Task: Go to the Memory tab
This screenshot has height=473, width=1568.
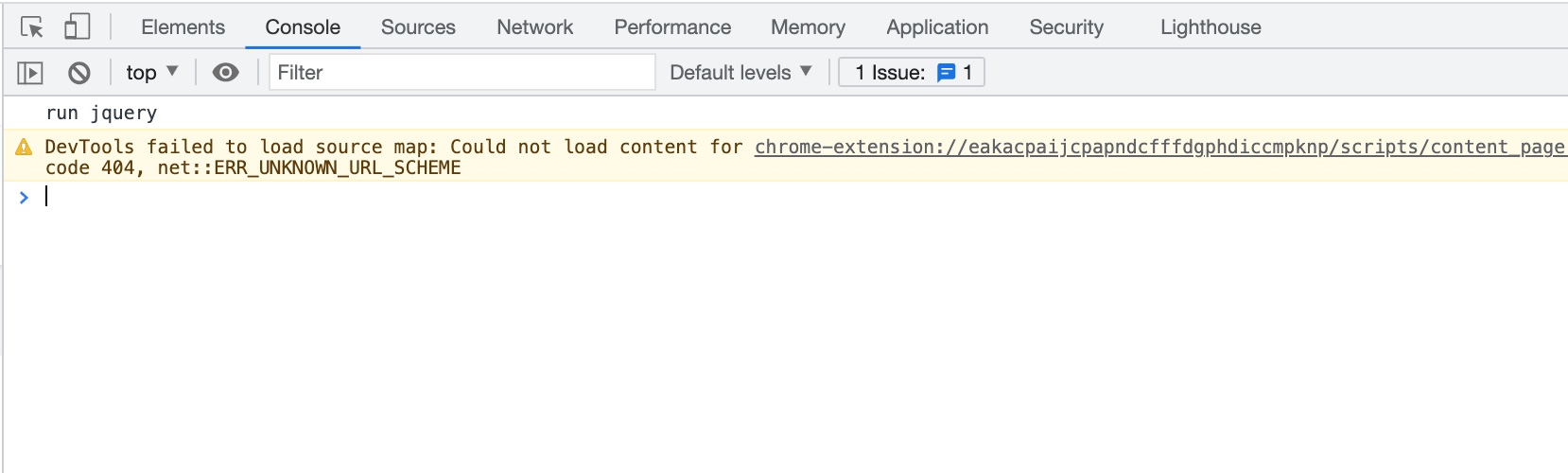Action: point(808,27)
